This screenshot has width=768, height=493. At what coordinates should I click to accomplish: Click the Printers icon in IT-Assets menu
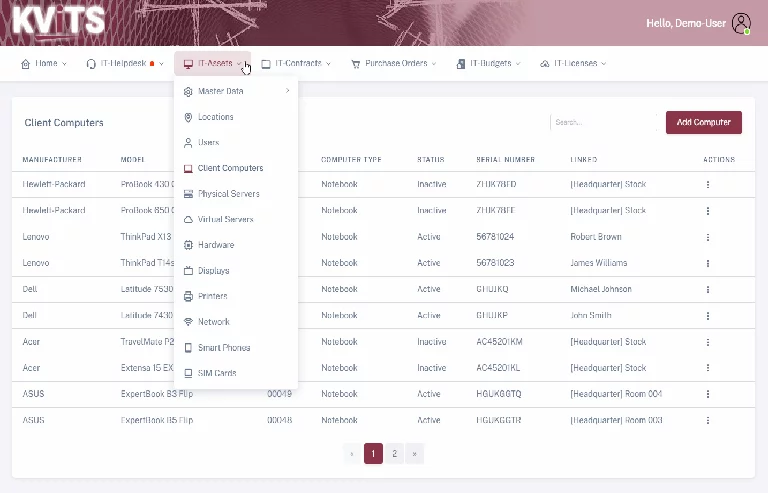tap(188, 296)
